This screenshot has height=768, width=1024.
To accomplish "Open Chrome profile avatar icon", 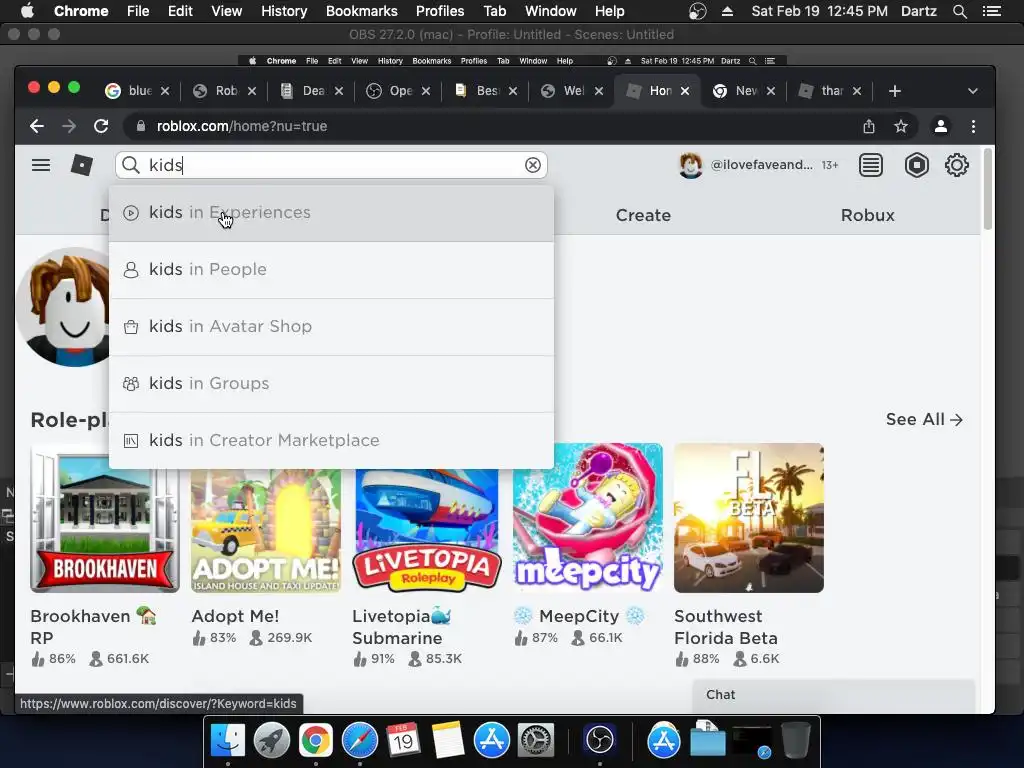I will click(940, 126).
